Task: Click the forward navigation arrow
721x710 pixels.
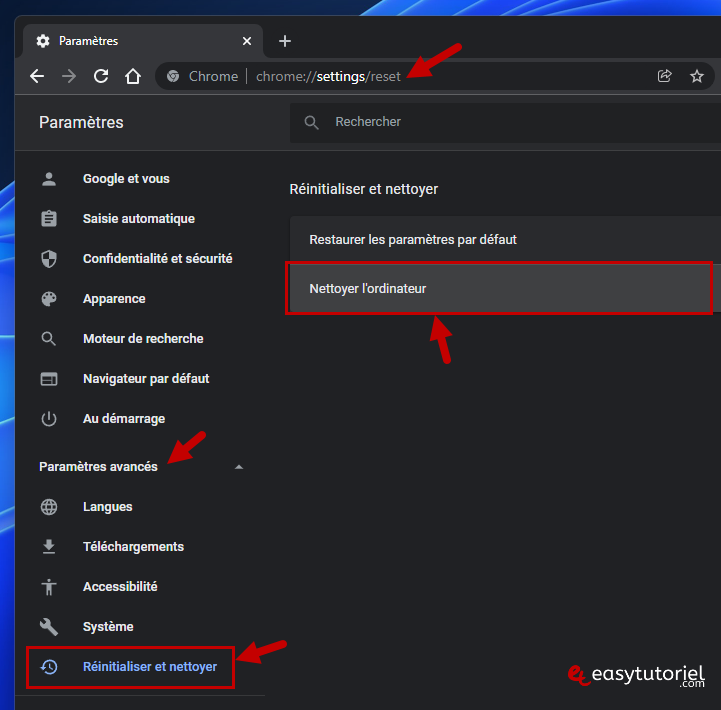Action: point(69,76)
